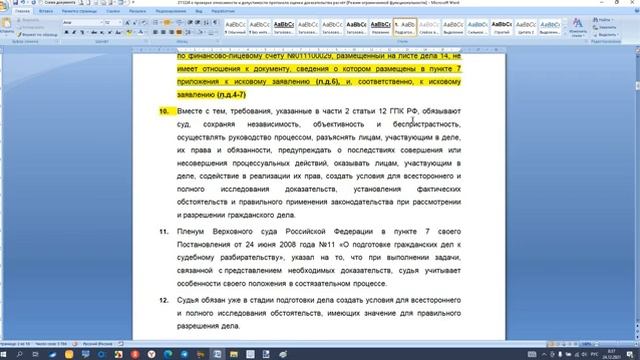Apply bold formatting

[x=67, y=32]
